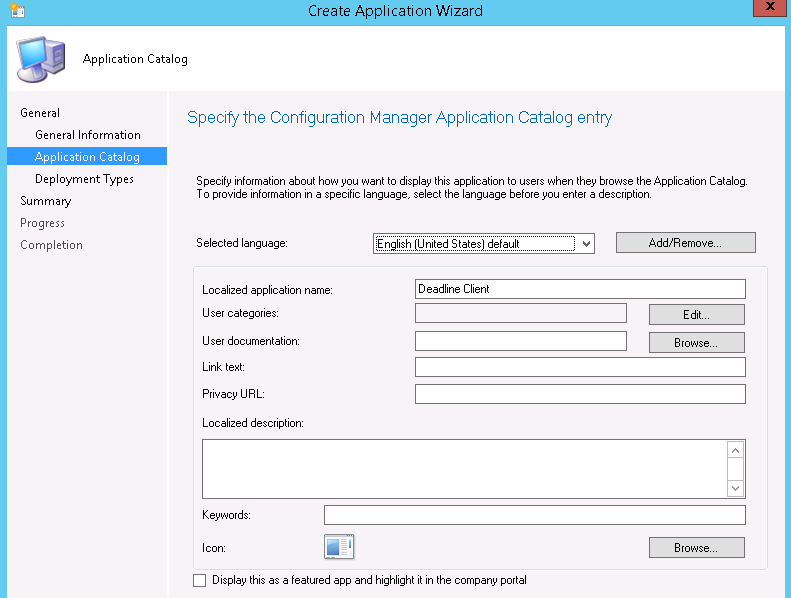Browse for a new application icon
This screenshot has height=598, width=791.
[696, 548]
